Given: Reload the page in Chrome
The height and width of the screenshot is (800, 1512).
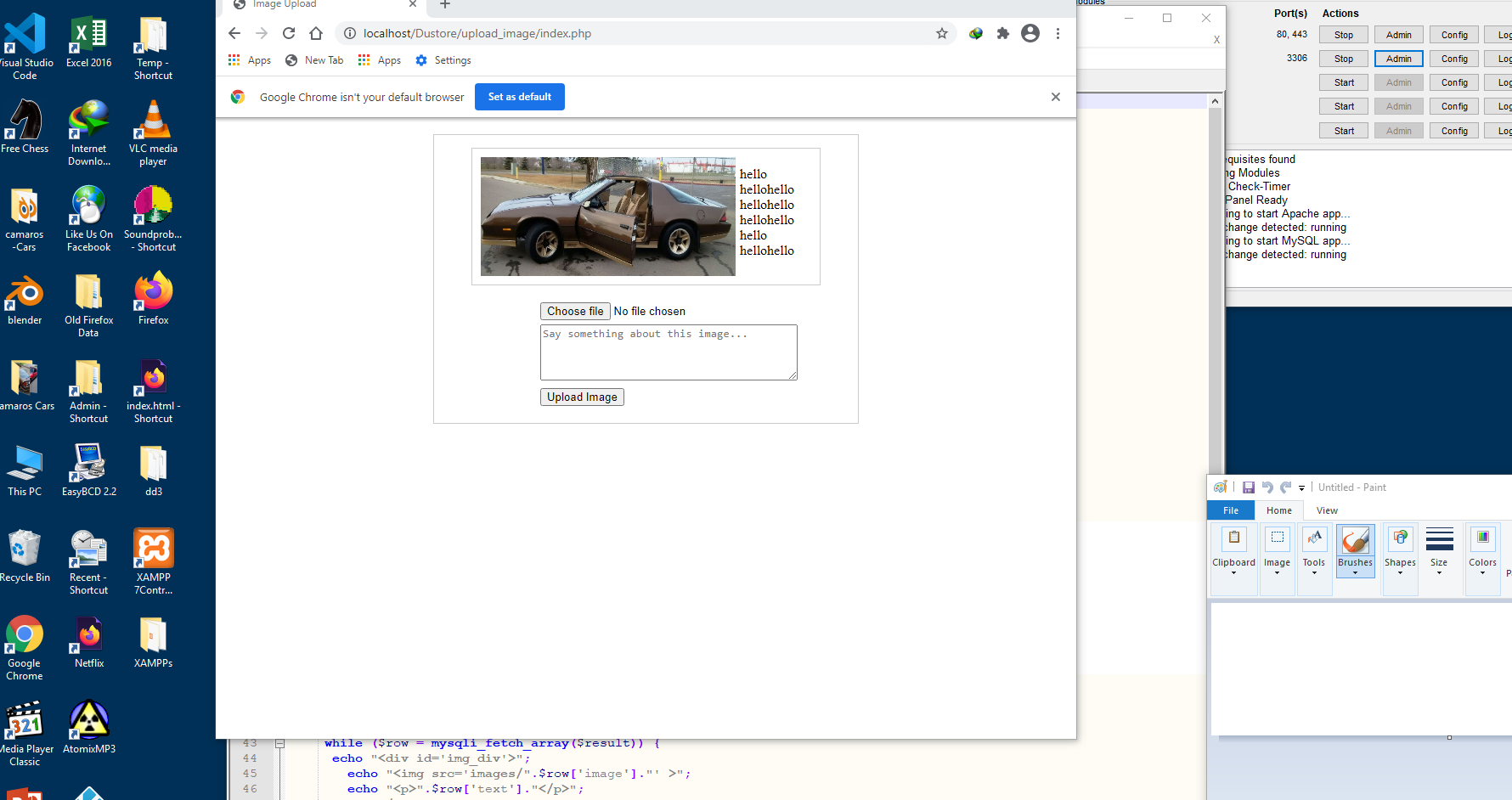Looking at the screenshot, I should tap(289, 33).
